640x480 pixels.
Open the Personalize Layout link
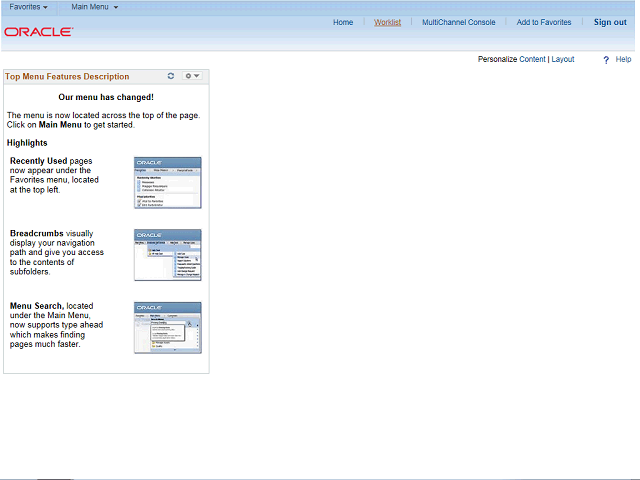(563, 59)
